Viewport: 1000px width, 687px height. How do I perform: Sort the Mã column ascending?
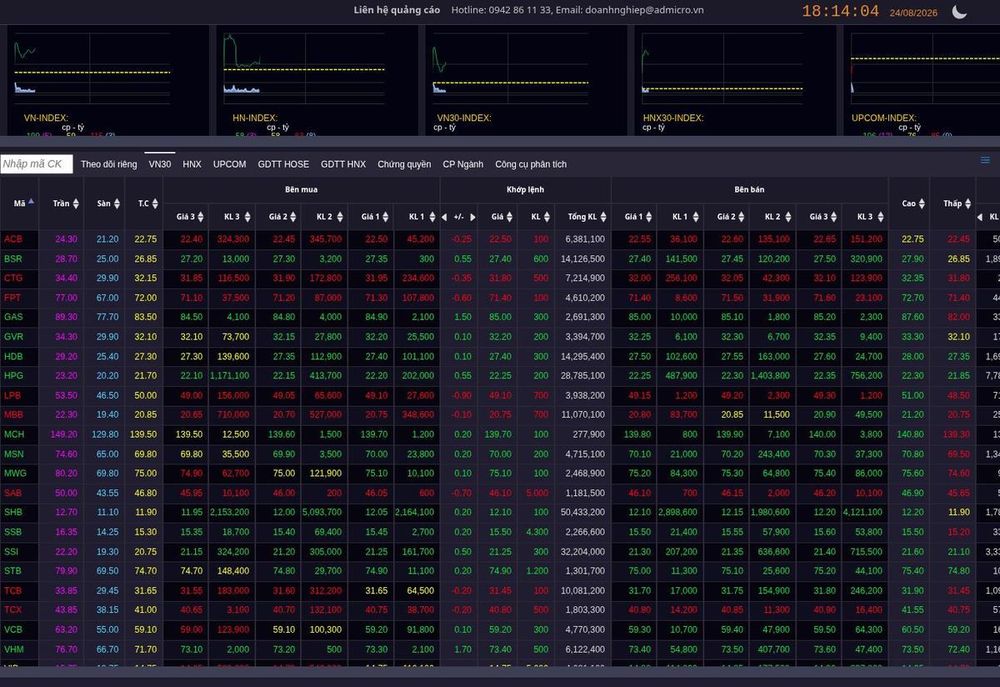point(31,202)
